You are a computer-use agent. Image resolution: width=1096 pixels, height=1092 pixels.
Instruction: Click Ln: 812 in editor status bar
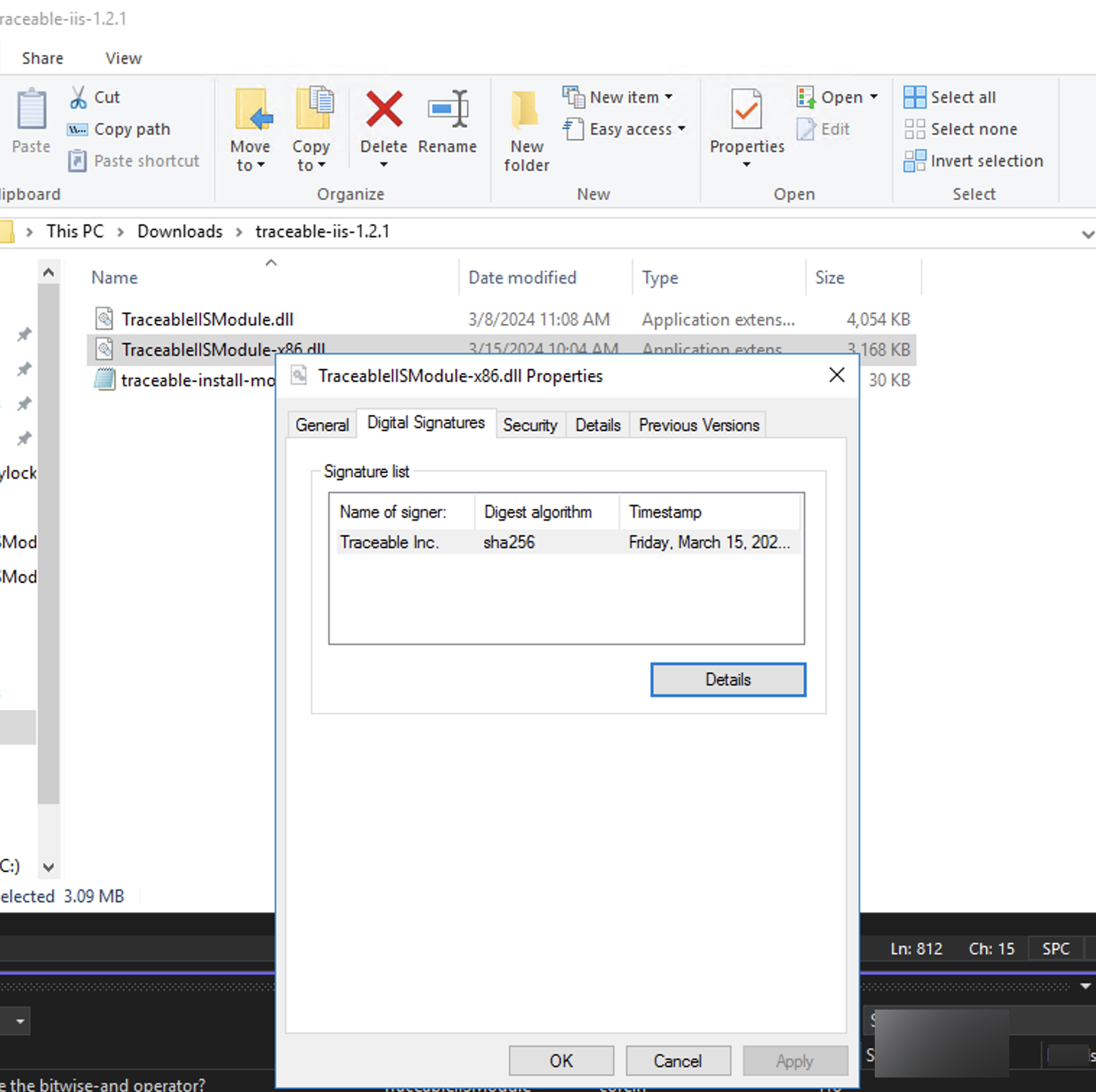coord(916,949)
